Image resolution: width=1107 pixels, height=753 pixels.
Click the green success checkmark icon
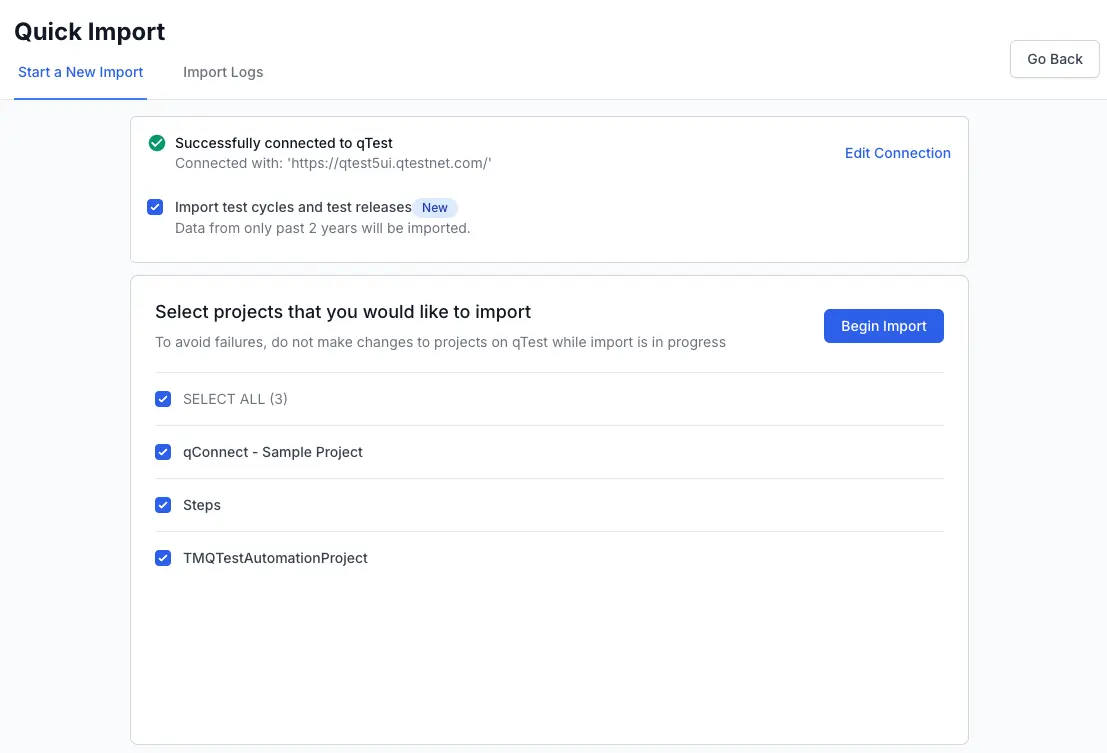pyautogui.click(x=156, y=143)
